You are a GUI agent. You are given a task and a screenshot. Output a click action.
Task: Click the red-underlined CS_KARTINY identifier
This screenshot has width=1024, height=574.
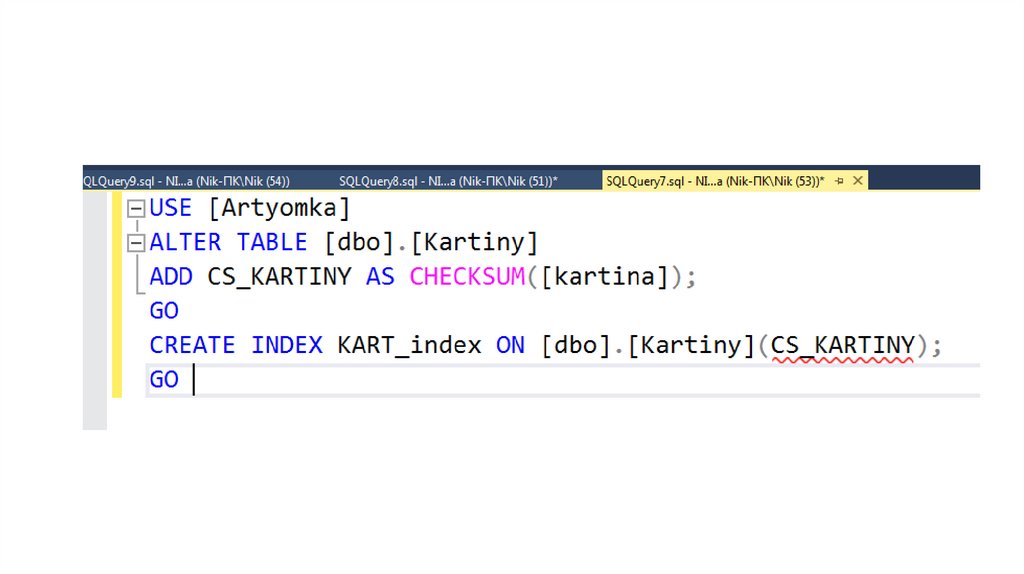(842, 345)
